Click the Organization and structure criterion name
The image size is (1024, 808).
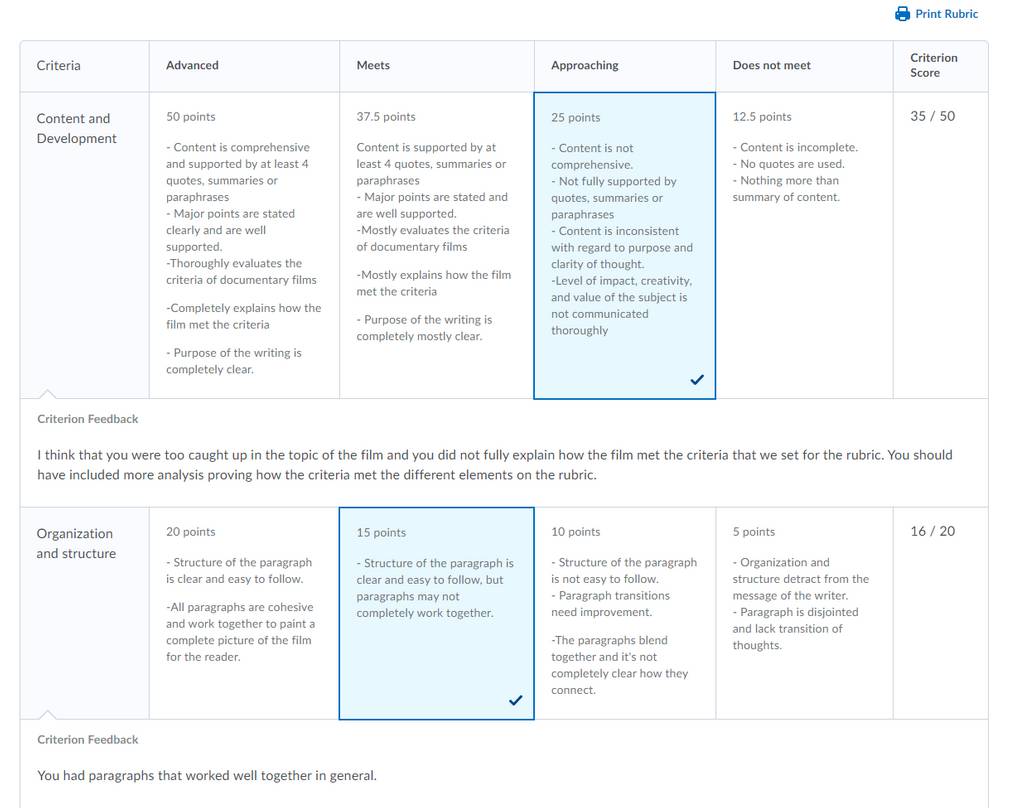76,543
